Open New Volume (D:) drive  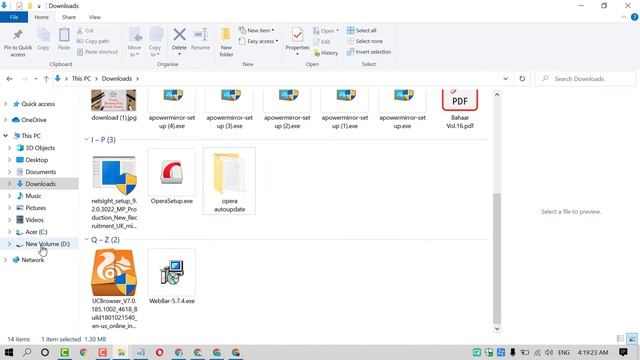(47, 244)
